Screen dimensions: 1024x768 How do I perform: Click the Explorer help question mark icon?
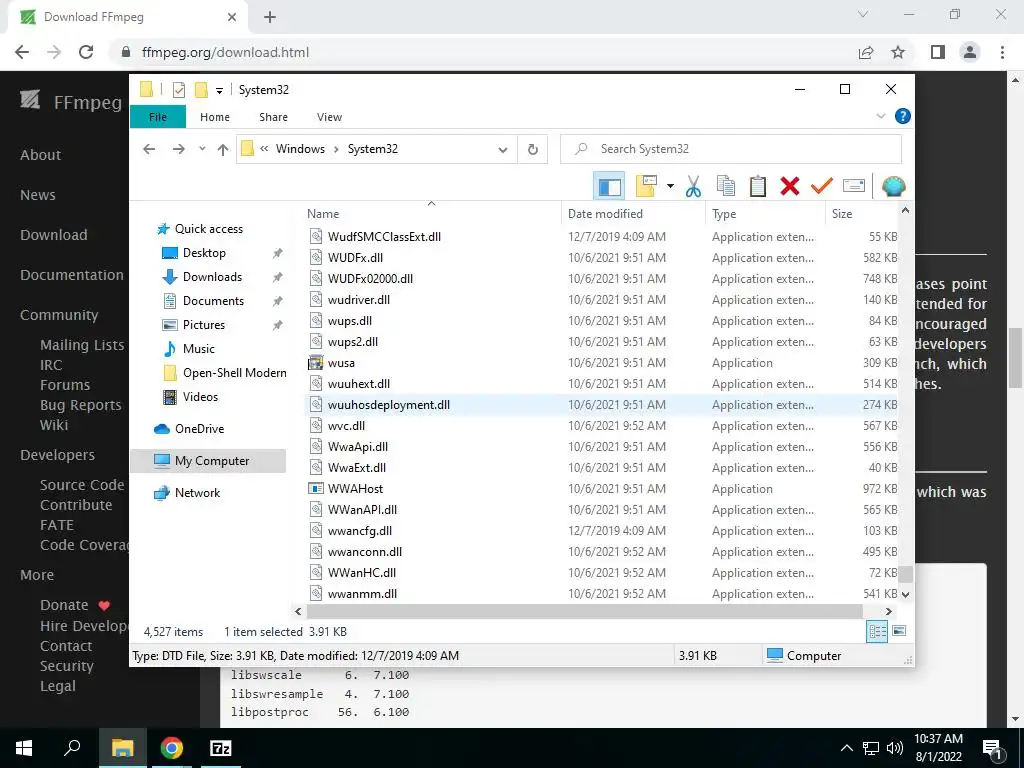point(903,116)
